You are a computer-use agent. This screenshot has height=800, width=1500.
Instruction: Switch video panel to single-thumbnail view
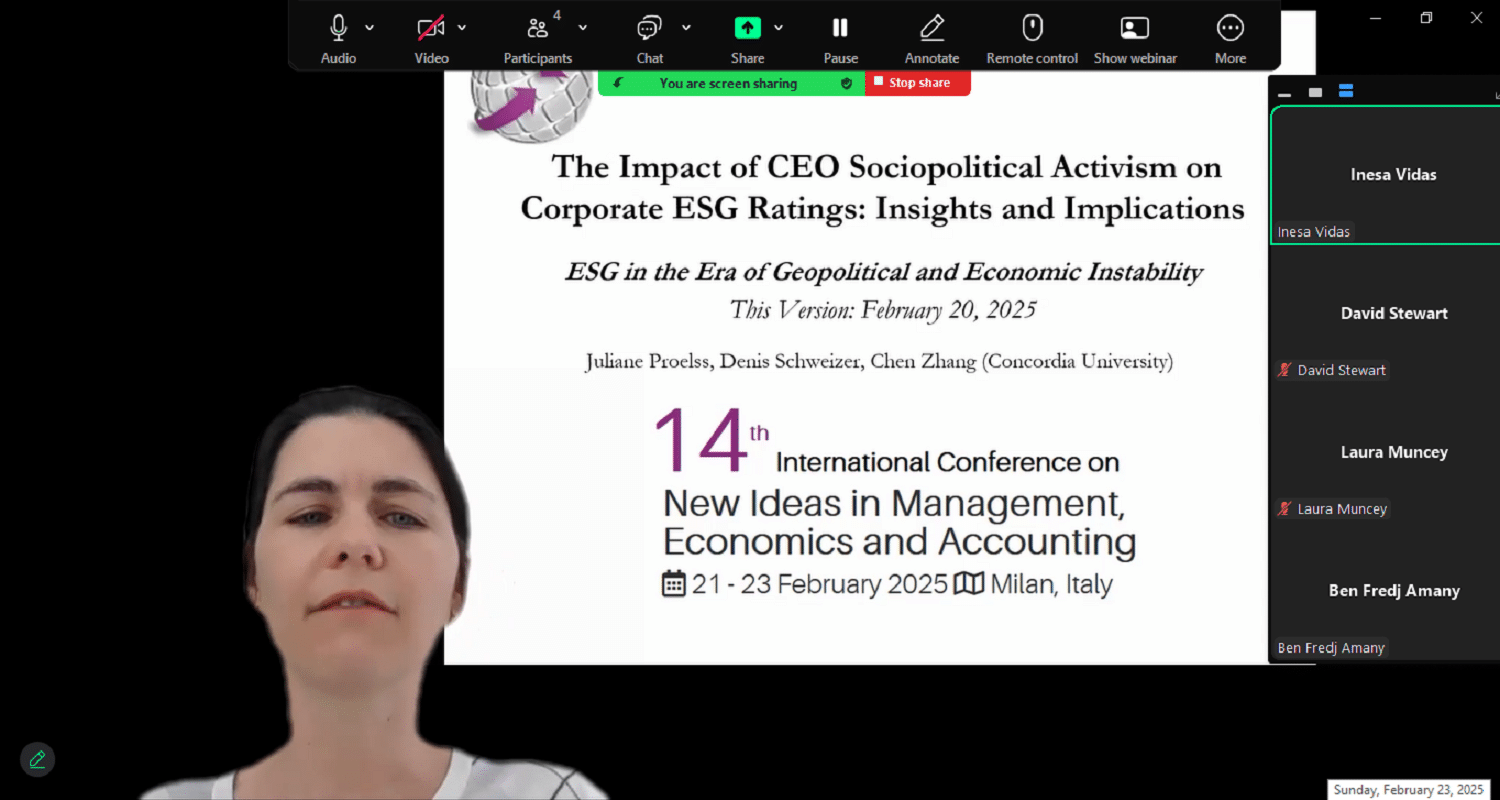point(1315,92)
